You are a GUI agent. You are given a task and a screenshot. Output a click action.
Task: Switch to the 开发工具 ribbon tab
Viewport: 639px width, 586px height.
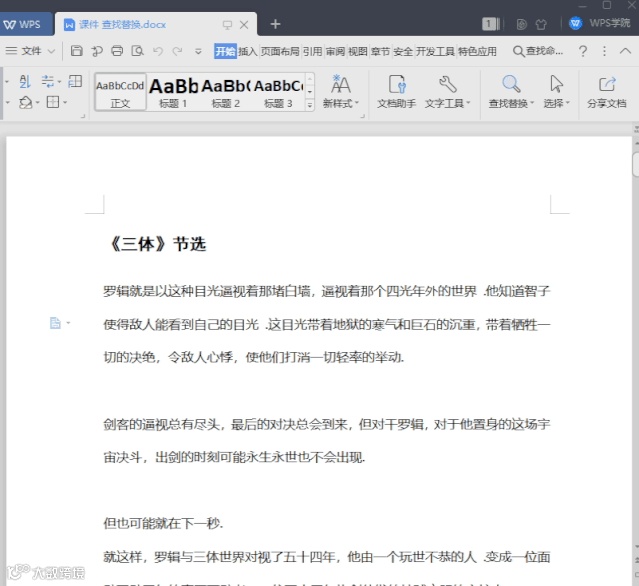pyautogui.click(x=435, y=51)
